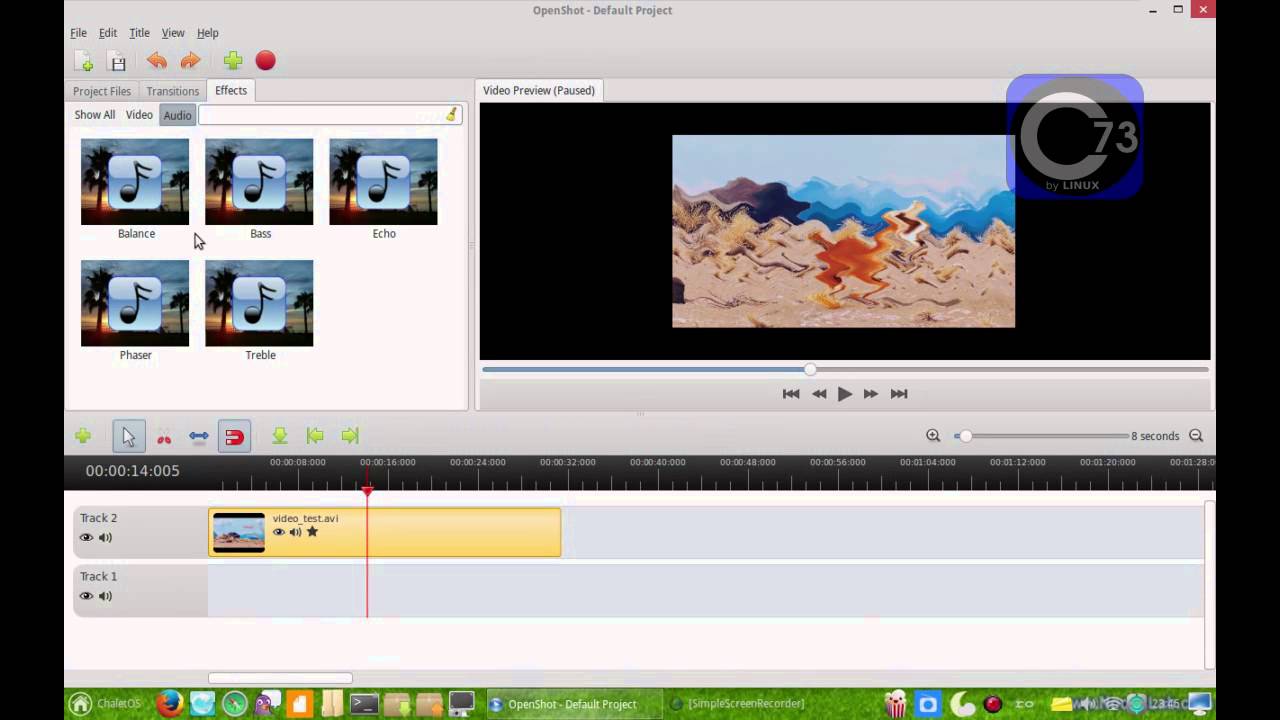The width and height of the screenshot is (1280, 720).
Task: Select the Balance audio effect
Action: click(x=135, y=189)
